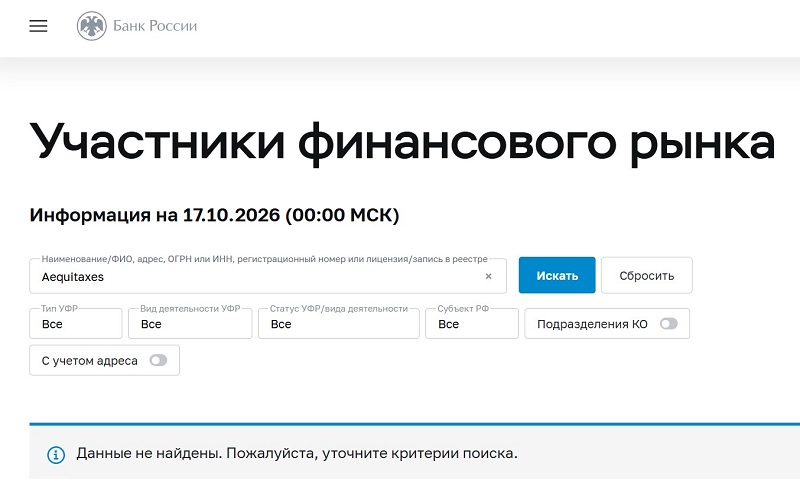Click the Сбросить reset button
The image size is (800, 500).
pyautogui.click(x=646, y=276)
